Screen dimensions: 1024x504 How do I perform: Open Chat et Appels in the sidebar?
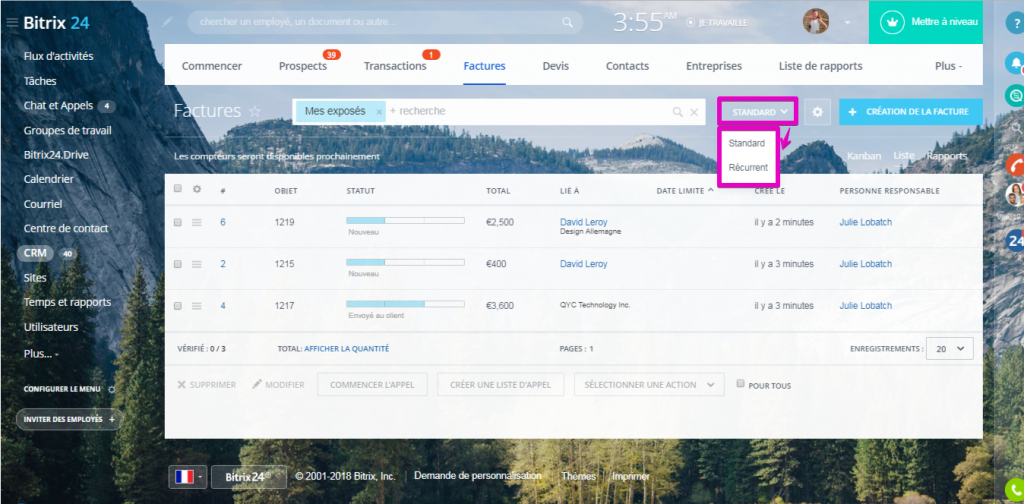58,106
